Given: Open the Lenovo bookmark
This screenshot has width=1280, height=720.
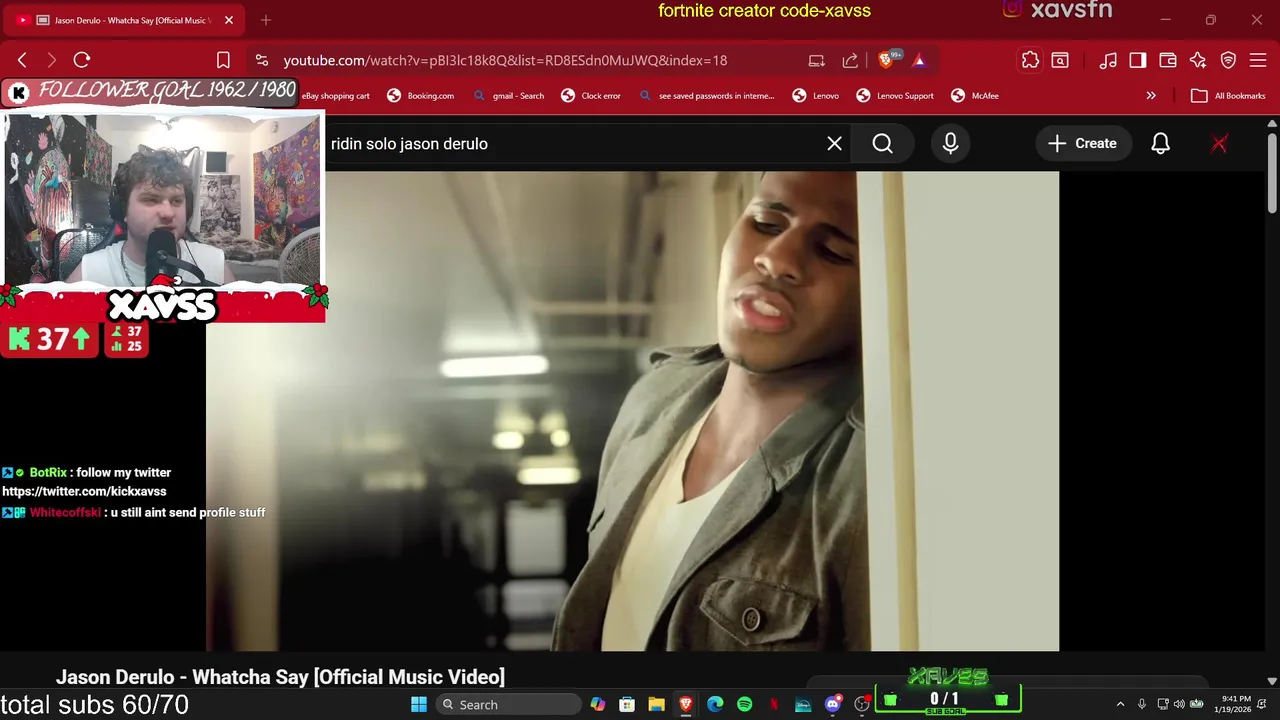Looking at the screenshot, I should (816, 96).
